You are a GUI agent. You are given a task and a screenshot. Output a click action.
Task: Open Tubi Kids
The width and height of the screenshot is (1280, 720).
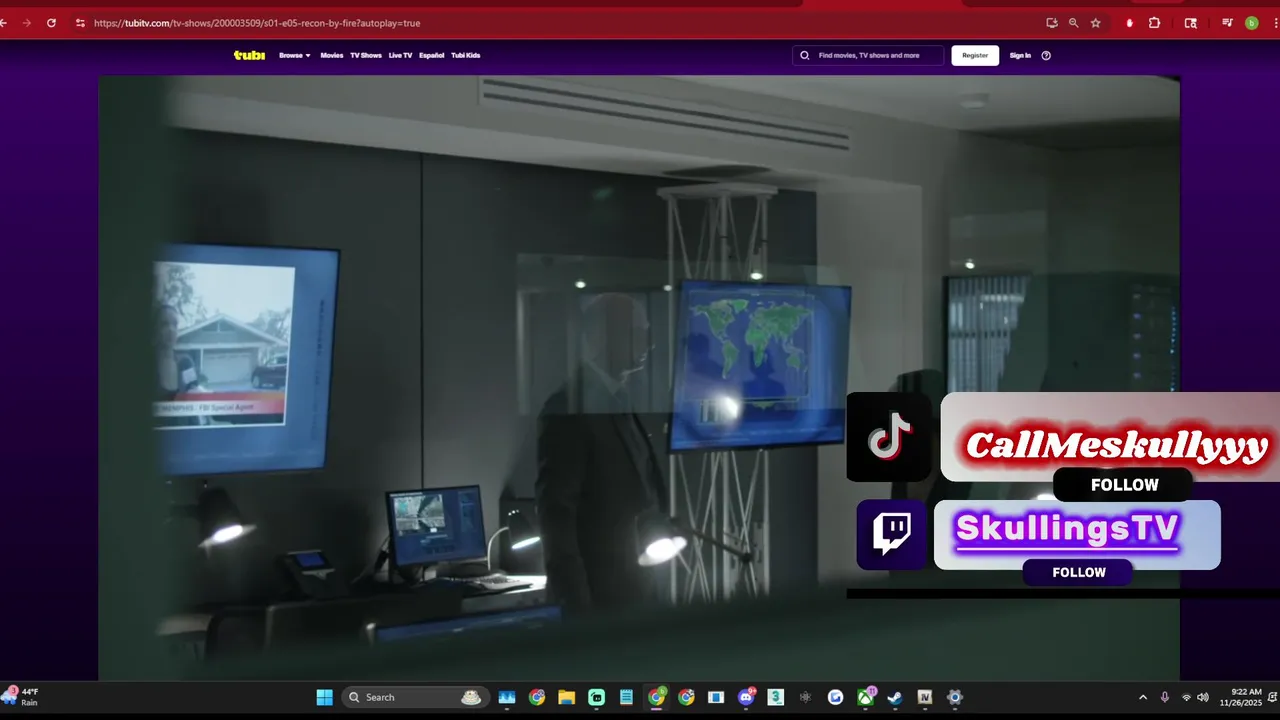[465, 55]
